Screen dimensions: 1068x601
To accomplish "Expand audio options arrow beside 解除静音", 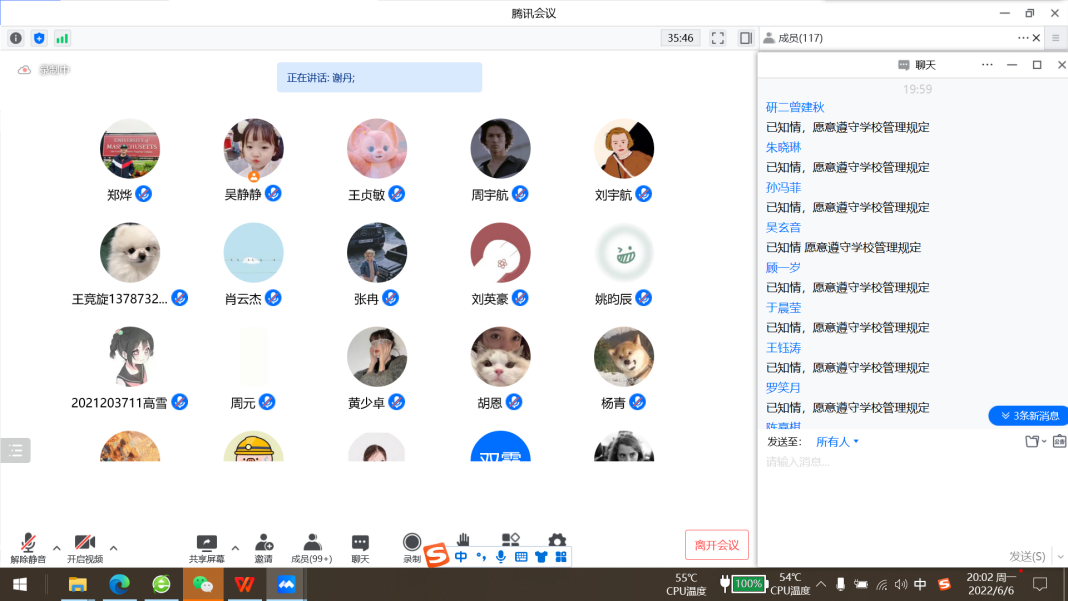I will [x=57, y=548].
